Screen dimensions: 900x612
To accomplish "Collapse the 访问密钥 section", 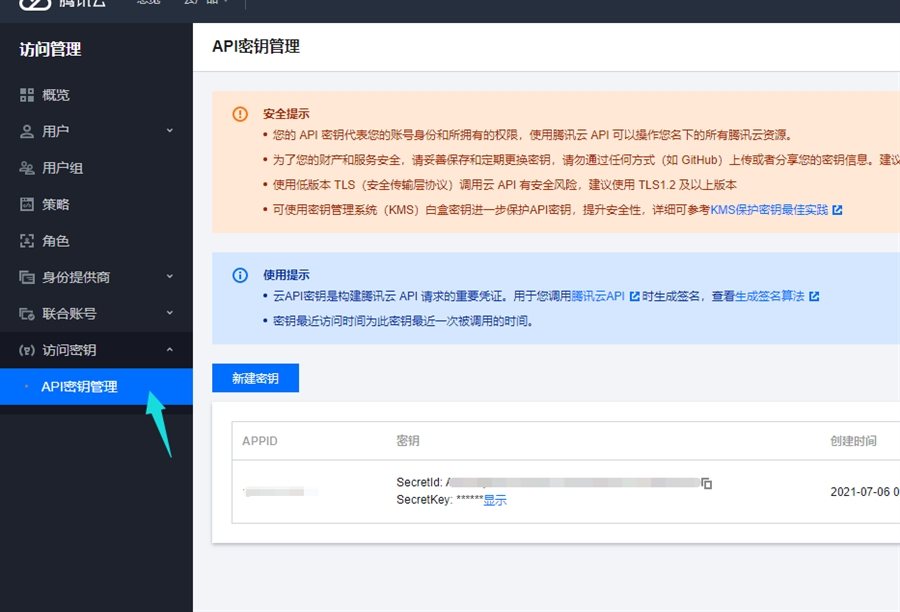I will 169,350.
